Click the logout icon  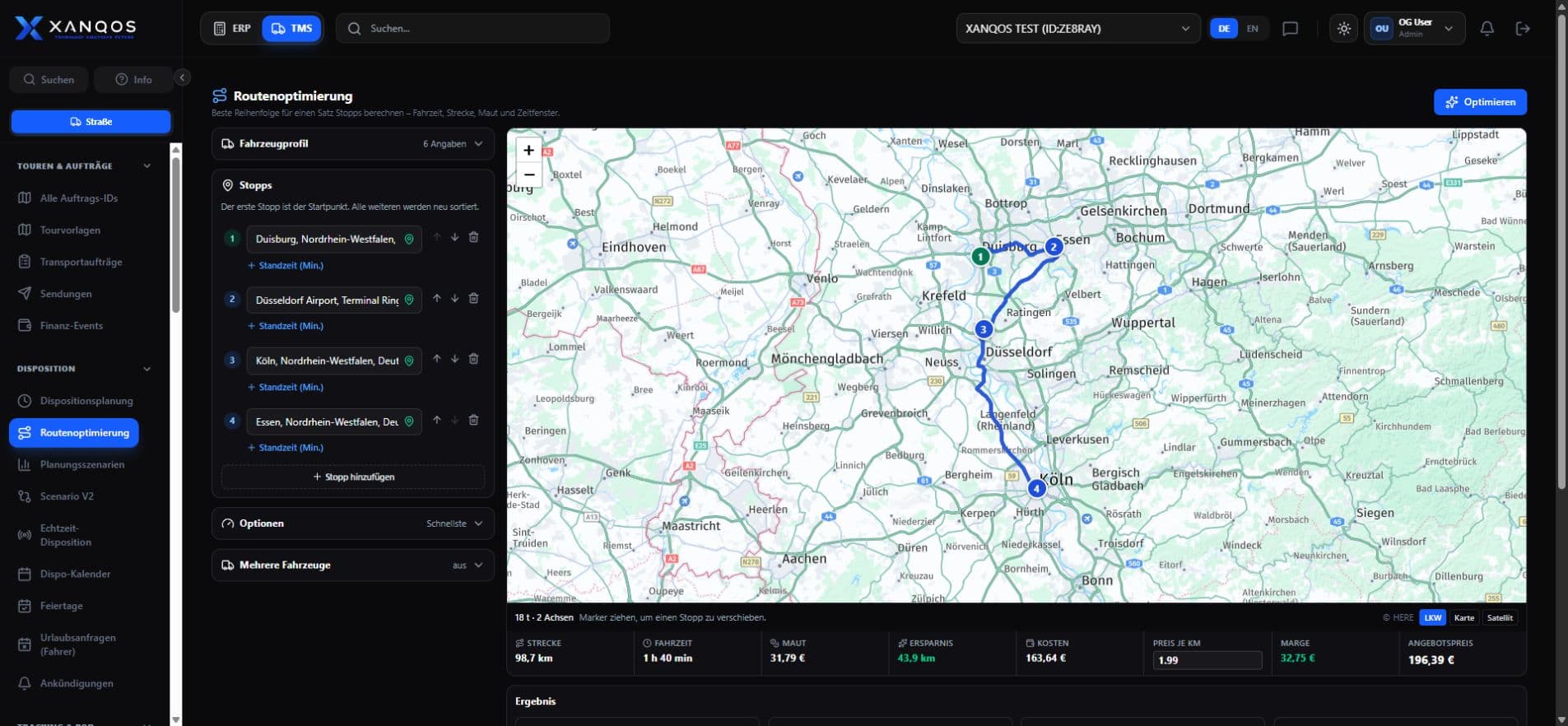[1523, 29]
